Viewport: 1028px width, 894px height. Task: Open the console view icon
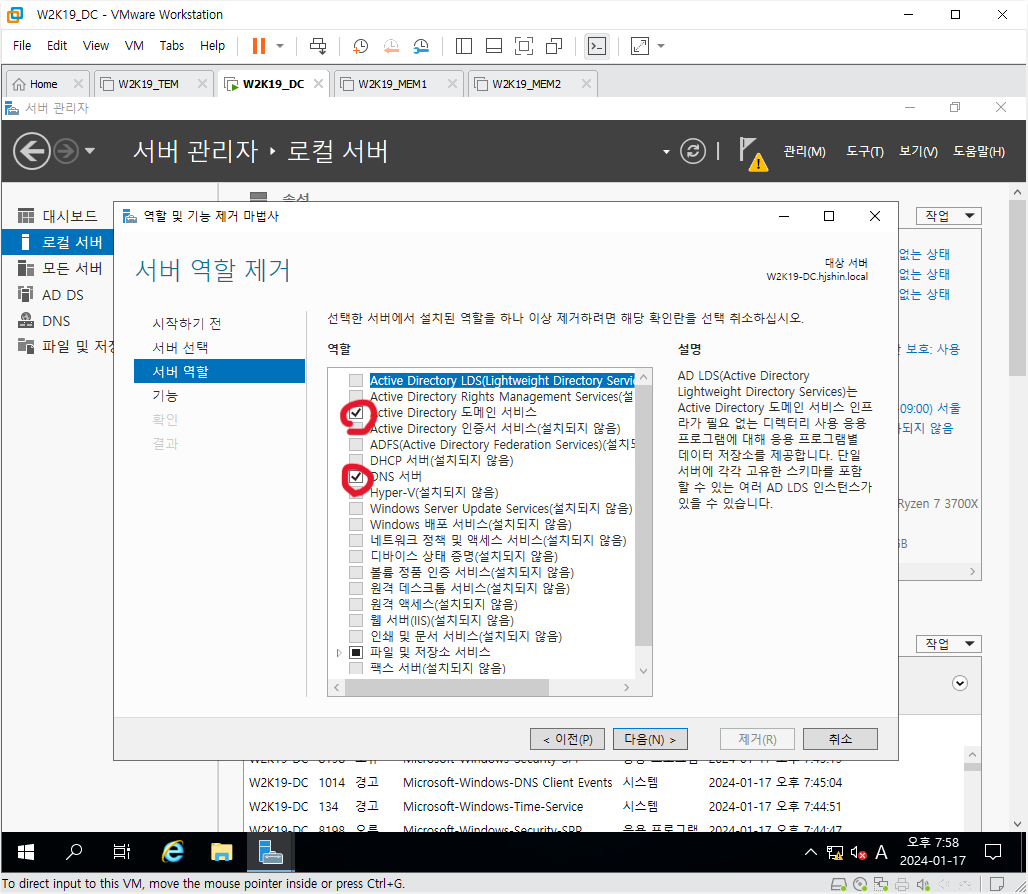click(x=597, y=46)
